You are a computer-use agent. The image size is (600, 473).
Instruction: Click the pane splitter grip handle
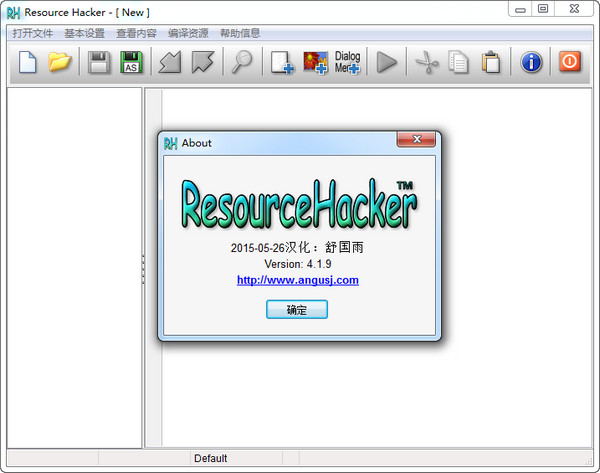(143, 269)
